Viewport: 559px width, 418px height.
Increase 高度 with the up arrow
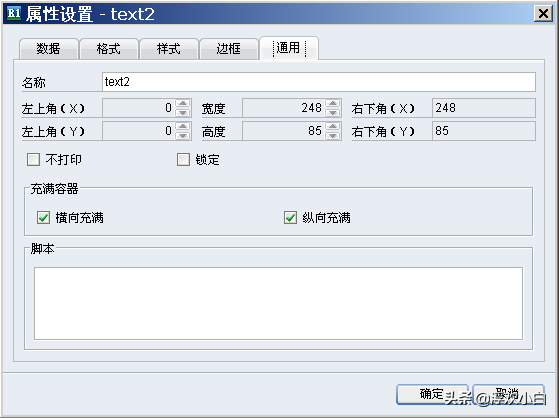click(333, 127)
